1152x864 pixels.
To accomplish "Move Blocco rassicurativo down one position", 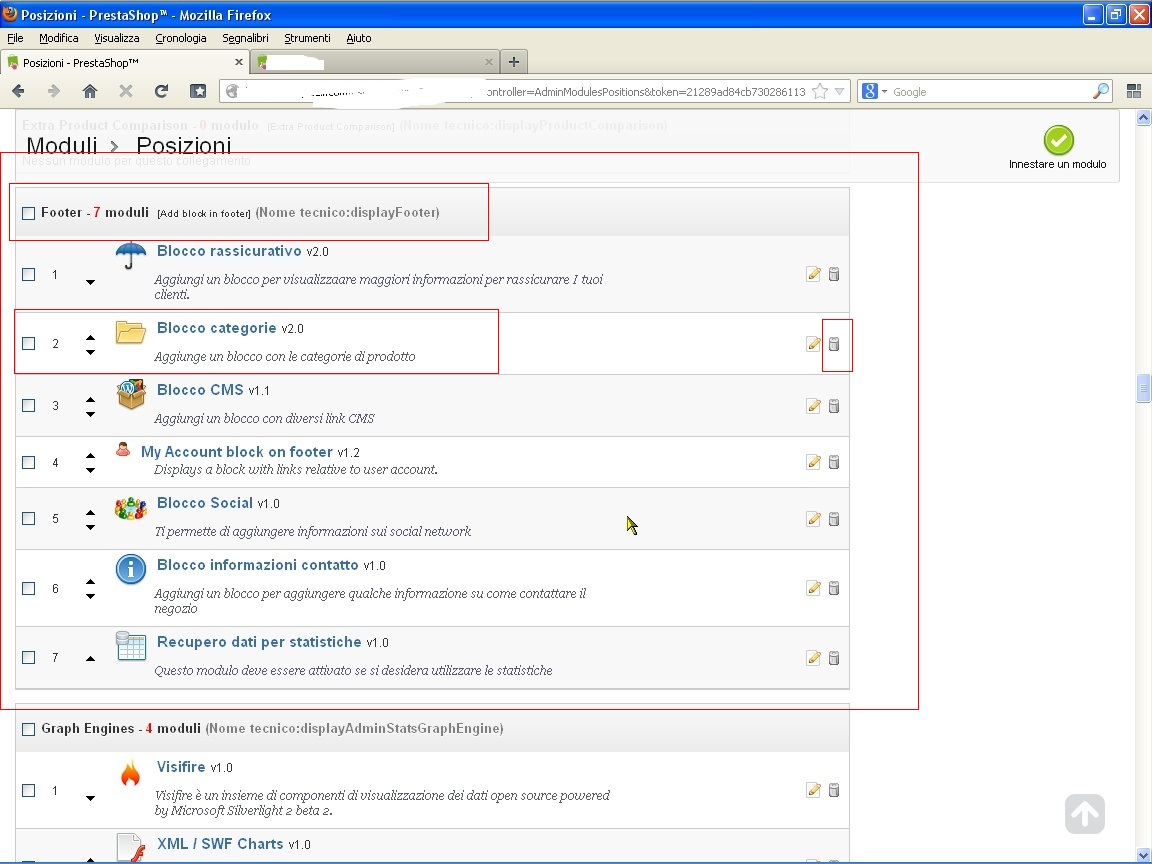I will point(90,282).
